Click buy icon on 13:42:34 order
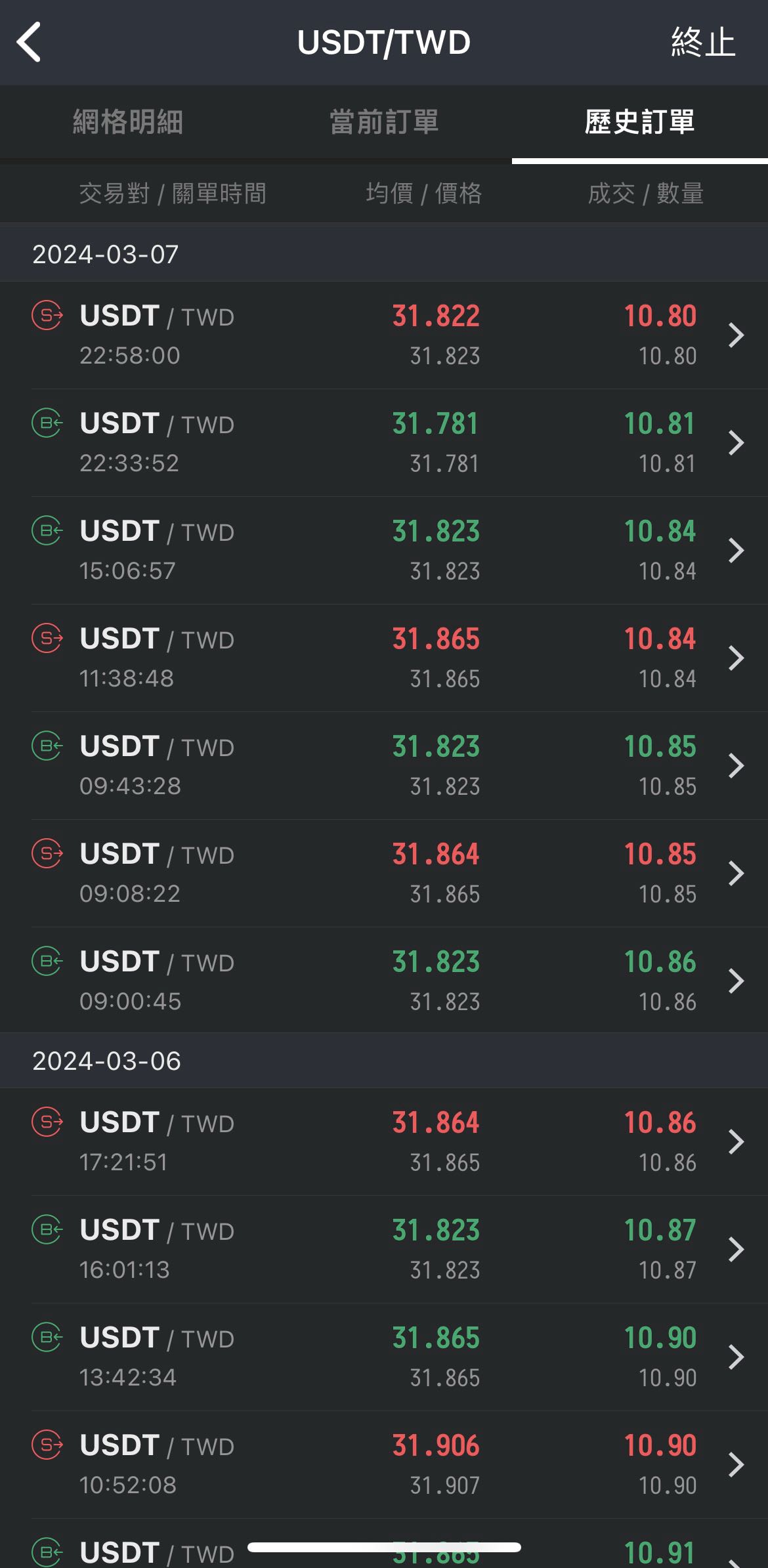Screen dimensions: 768x1568 (47, 1338)
